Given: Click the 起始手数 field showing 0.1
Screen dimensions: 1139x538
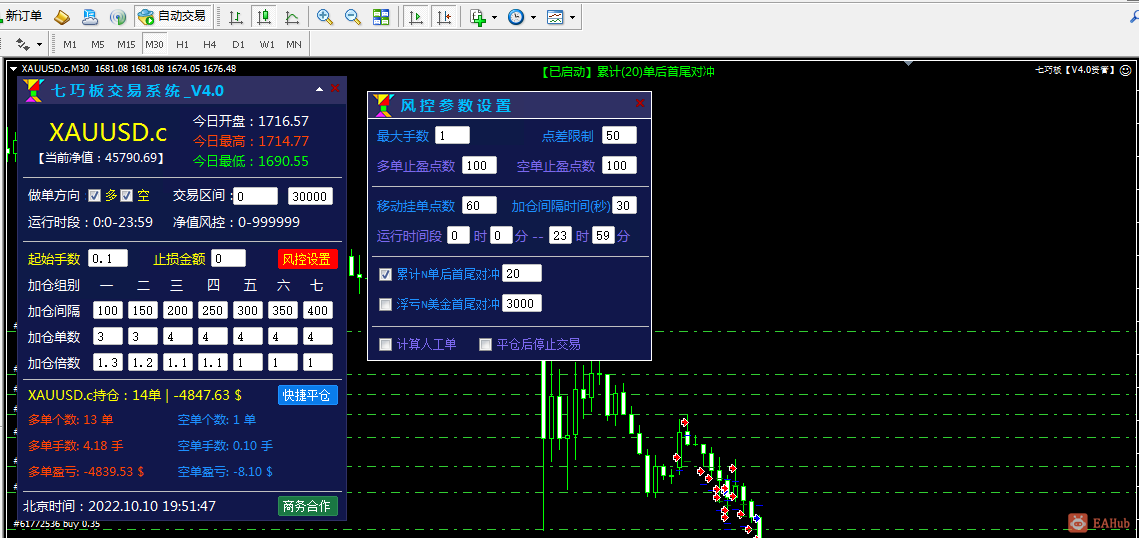Looking at the screenshot, I should [x=108, y=258].
